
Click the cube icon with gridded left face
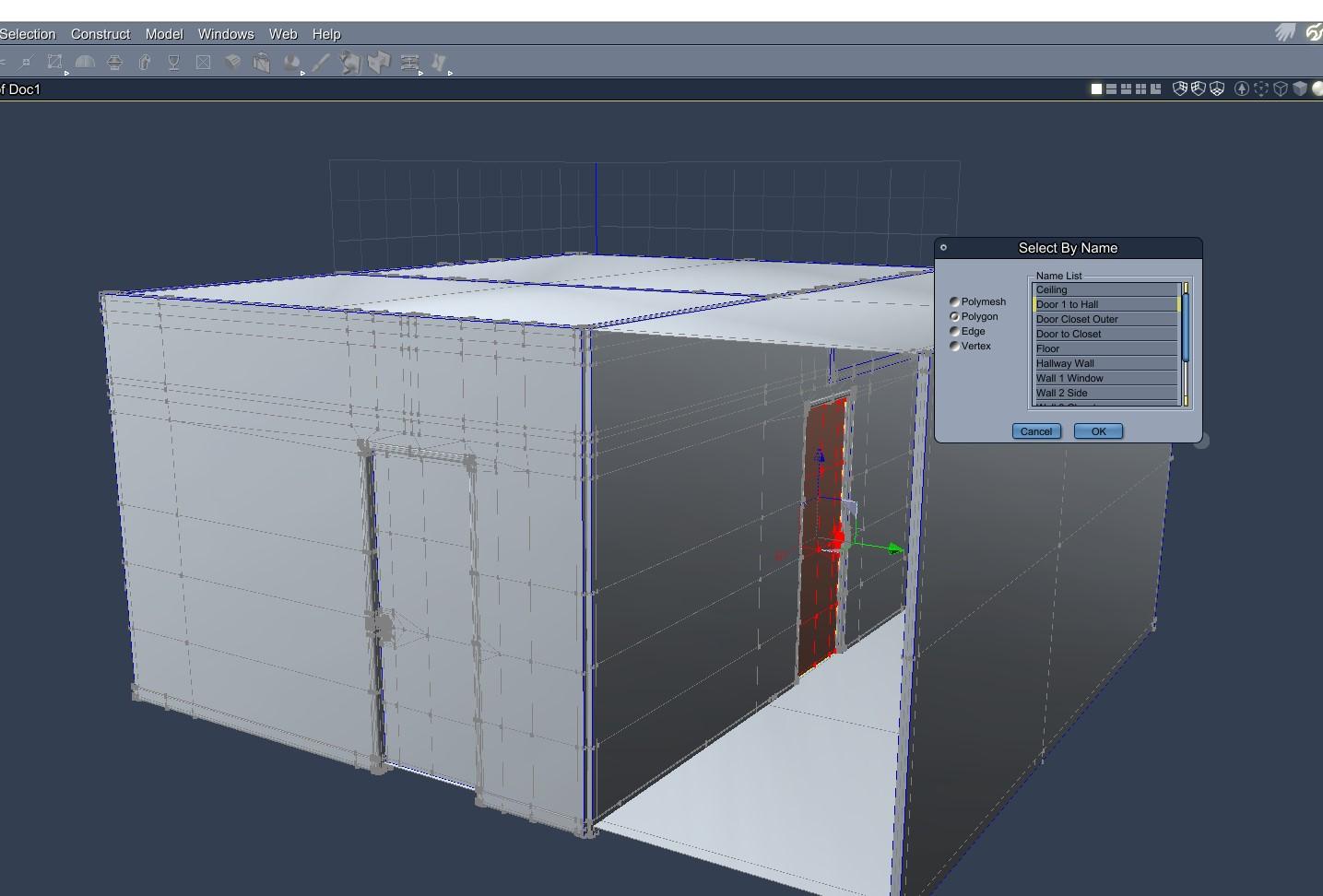pyautogui.click(x=1198, y=88)
